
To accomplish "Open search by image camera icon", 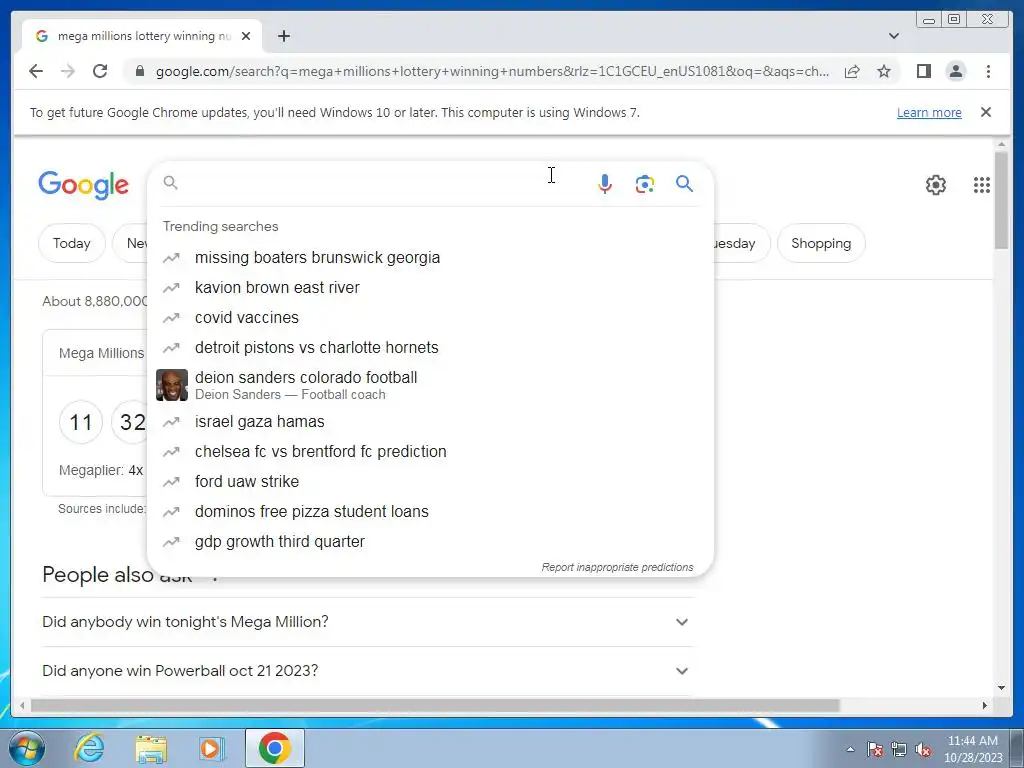I will point(645,184).
